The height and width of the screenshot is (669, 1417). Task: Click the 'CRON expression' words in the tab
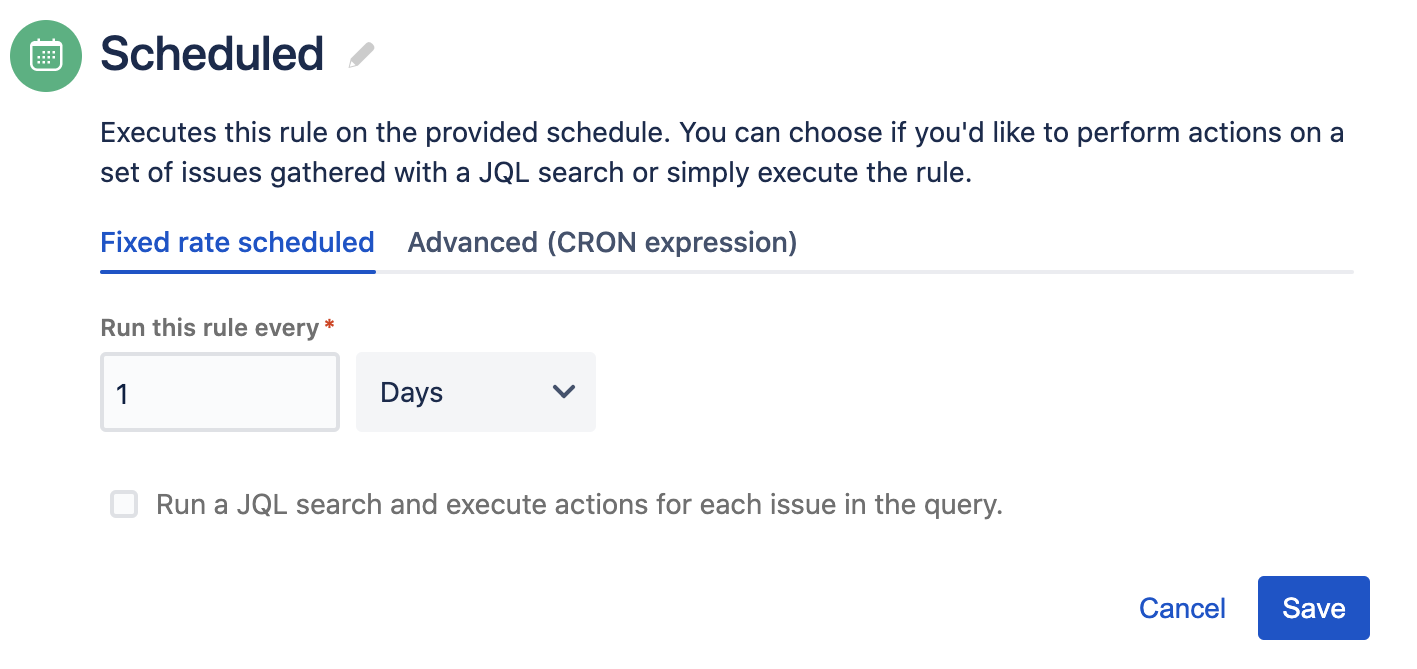coord(672,243)
